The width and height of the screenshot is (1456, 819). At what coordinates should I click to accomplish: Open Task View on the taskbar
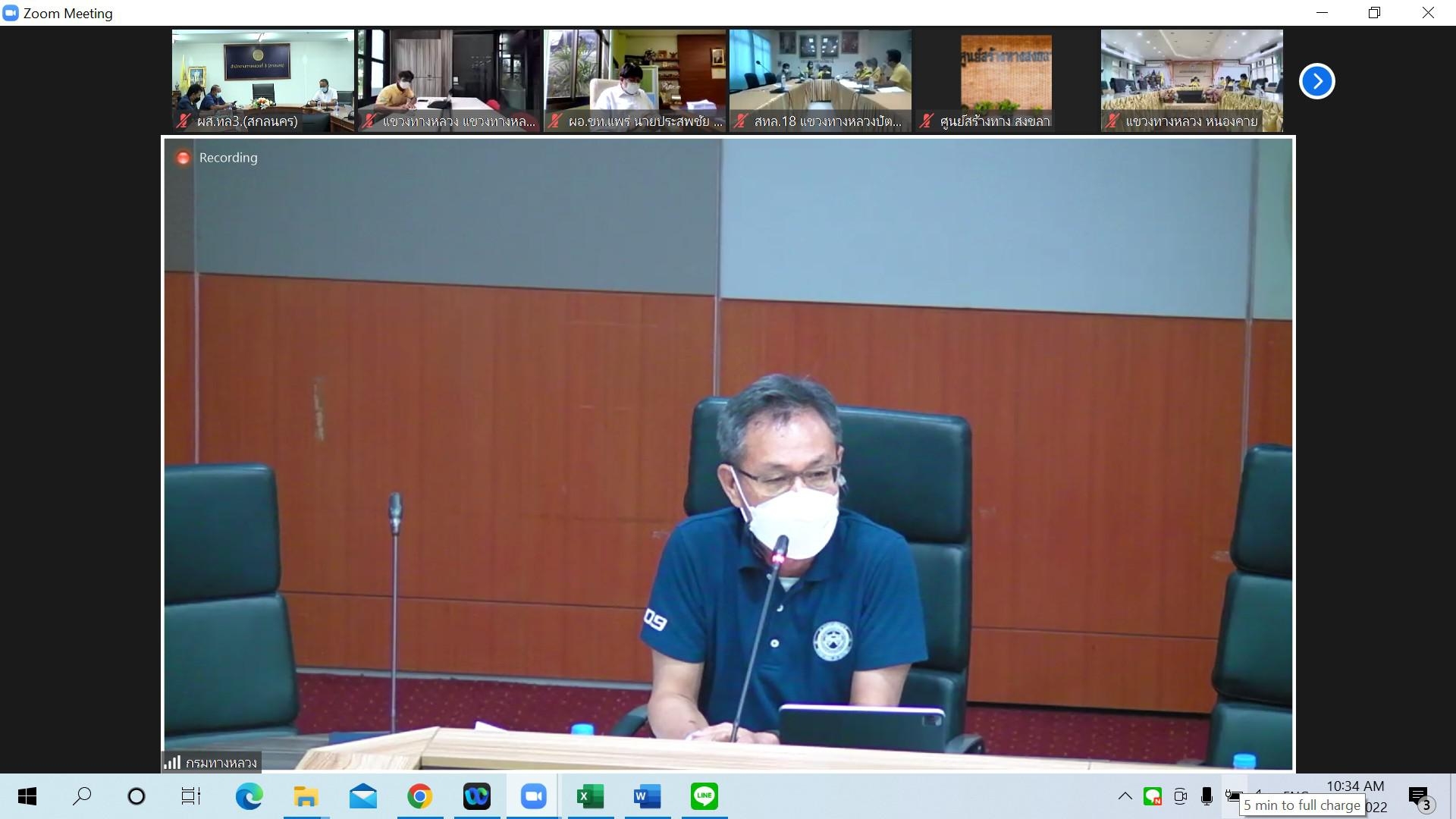click(x=190, y=796)
